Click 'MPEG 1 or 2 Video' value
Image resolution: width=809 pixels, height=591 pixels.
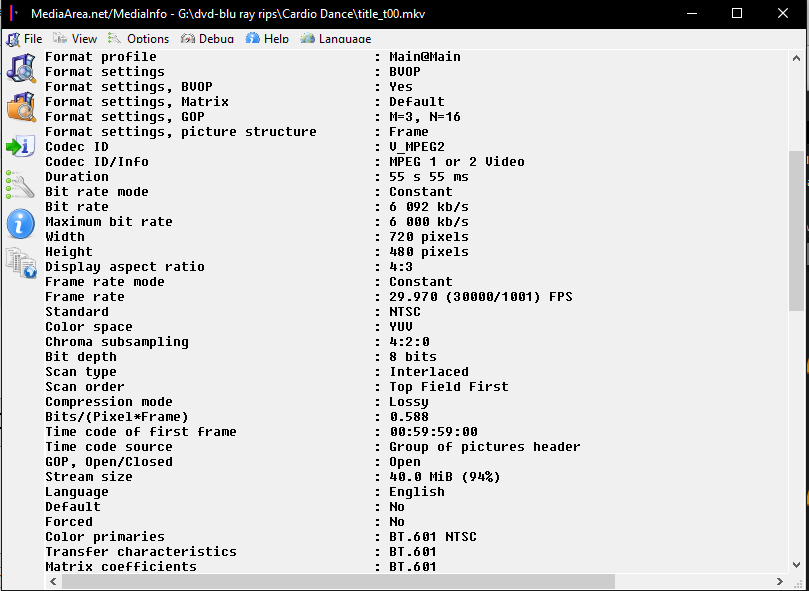click(x=457, y=162)
